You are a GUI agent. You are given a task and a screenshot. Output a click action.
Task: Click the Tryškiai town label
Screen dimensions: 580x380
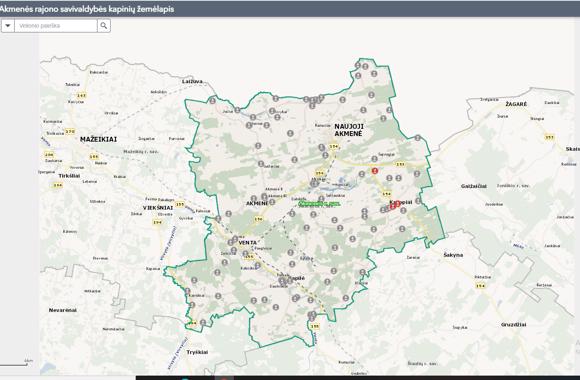[197, 352]
